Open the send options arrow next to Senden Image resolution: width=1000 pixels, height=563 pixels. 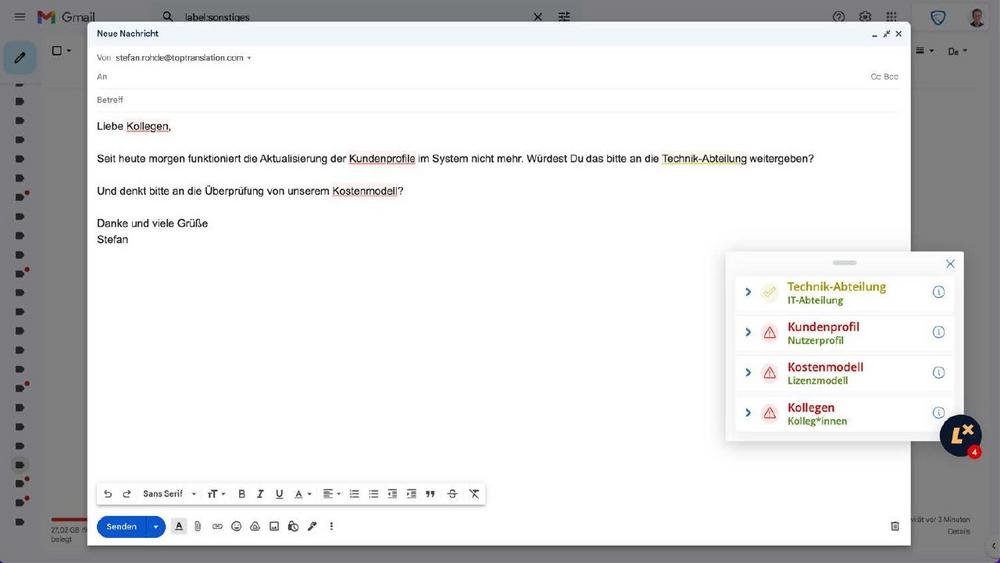click(x=155, y=526)
